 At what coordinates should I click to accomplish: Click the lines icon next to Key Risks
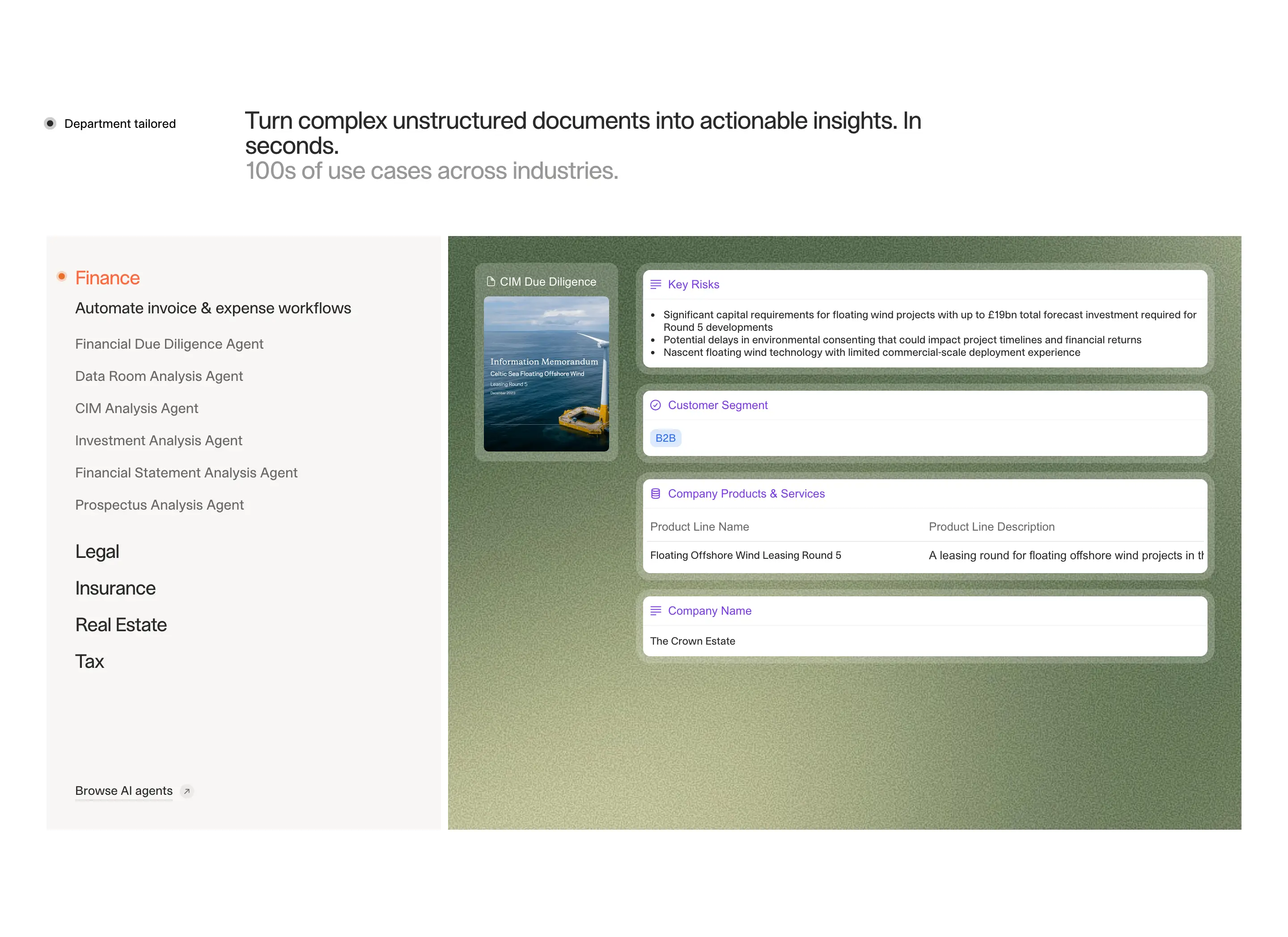coord(655,284)
